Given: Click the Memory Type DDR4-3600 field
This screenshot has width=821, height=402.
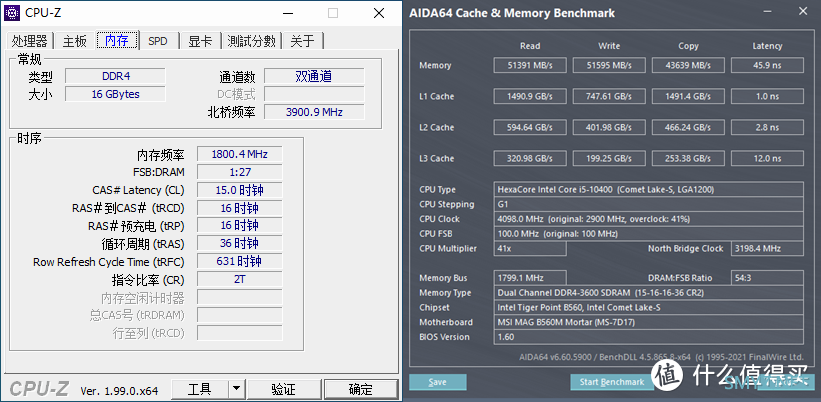Looking at the screenshot, I should (649, 293).
